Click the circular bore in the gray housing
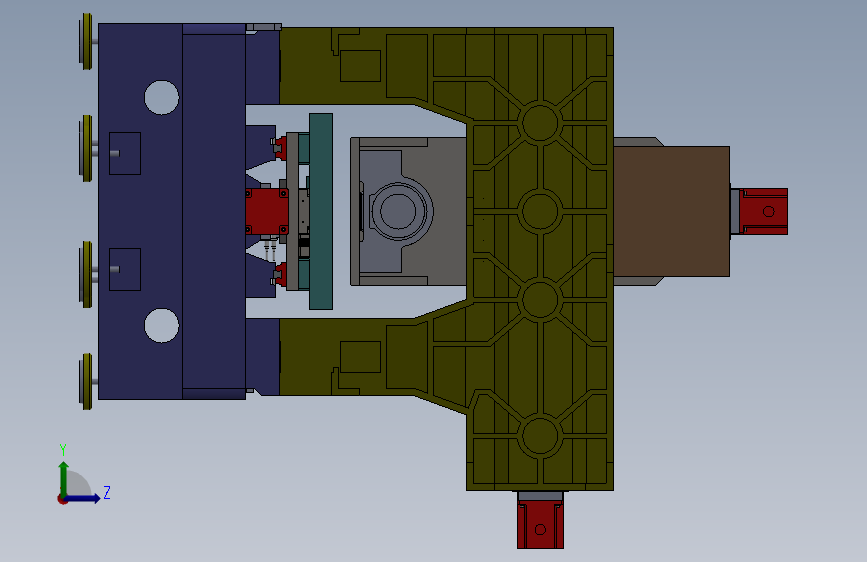The width and height of the screenshot is (867, 562). (x=398, y=211)
